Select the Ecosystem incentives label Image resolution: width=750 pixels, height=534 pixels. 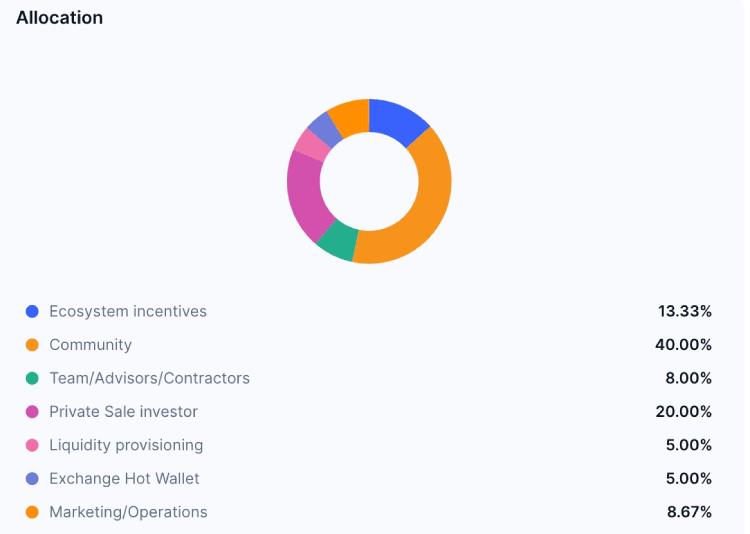[128, 311]
